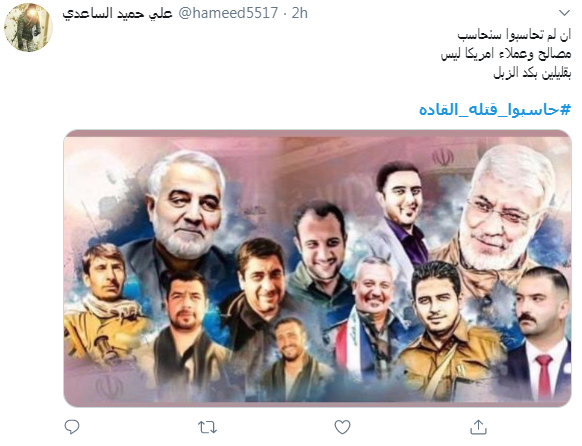This screenshot has height=446, width=582.
Task: Click the author display name علي حميد الساعدي
Action: [117, 13]
